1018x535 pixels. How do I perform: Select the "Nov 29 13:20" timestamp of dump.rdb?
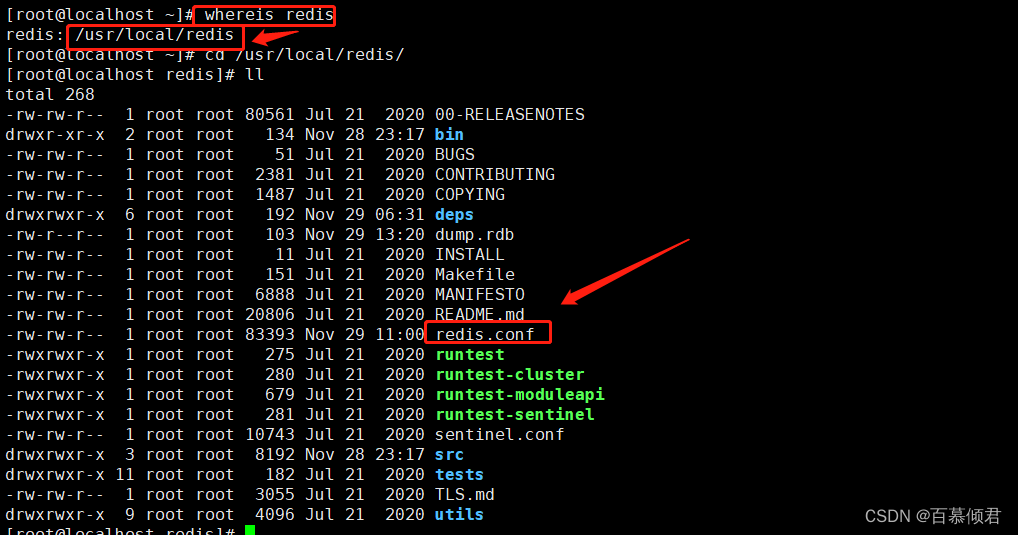(x=365, y=235)
